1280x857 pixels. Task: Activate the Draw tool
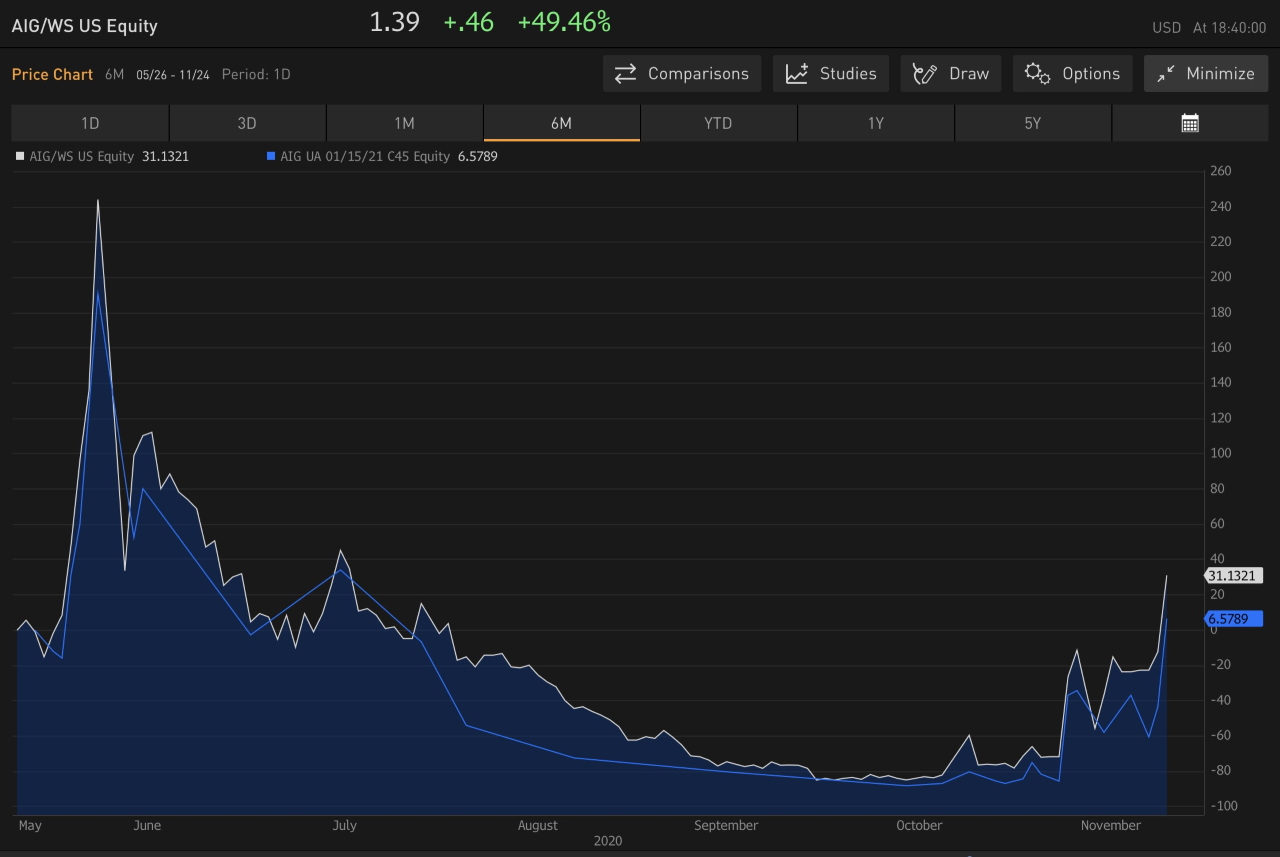[950, 74]
